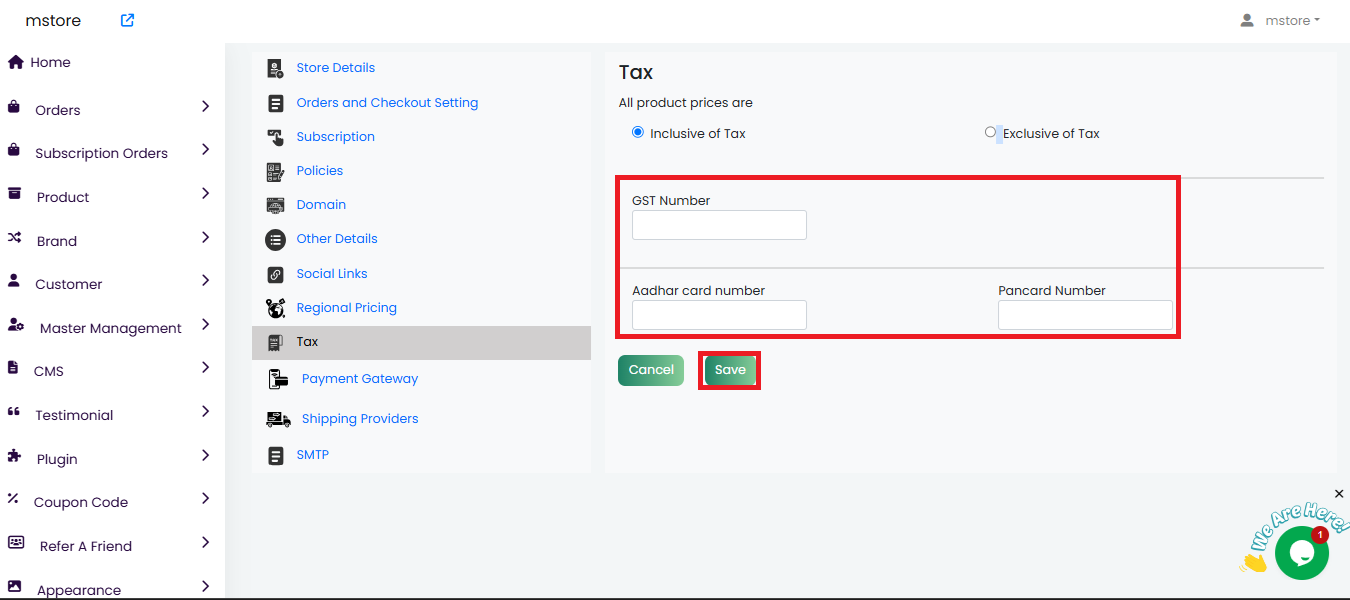Screen dimensions: 1350x600
Task: Open the mstore user account dropdown
Action: [x=1280, y=20]
